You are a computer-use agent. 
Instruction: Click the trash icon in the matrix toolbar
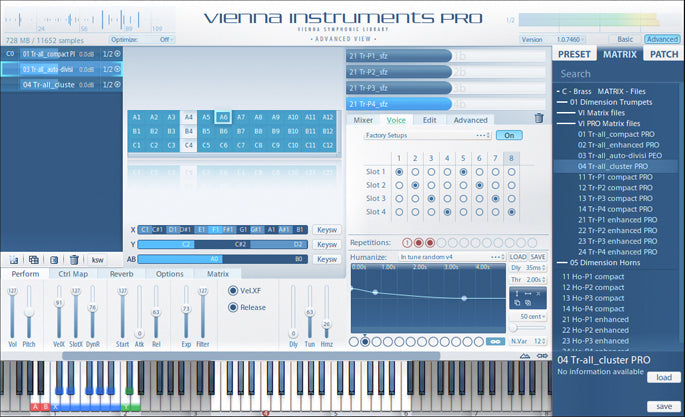[x=71, y=259]
